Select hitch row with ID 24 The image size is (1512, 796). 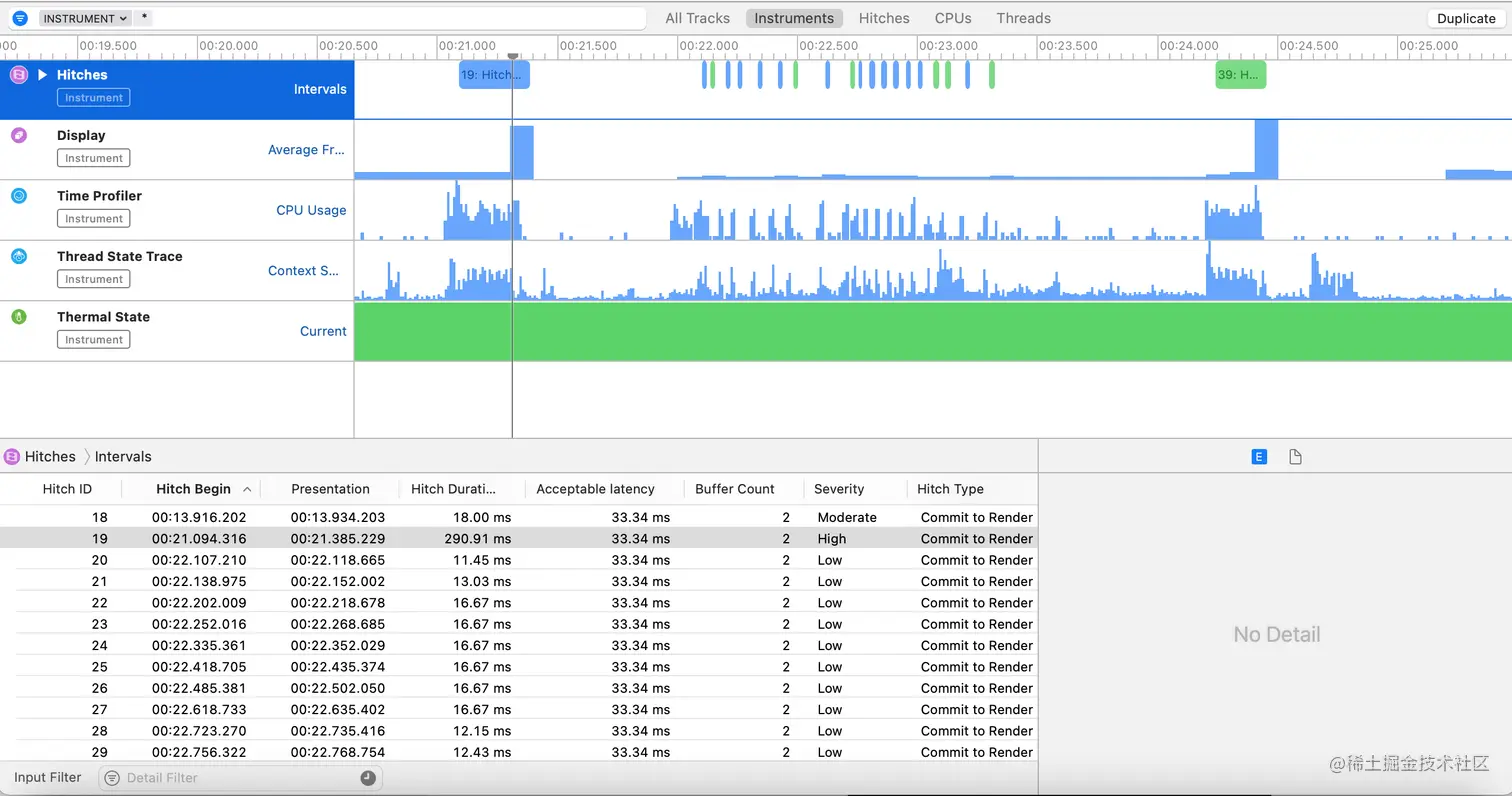coord(519,645)
